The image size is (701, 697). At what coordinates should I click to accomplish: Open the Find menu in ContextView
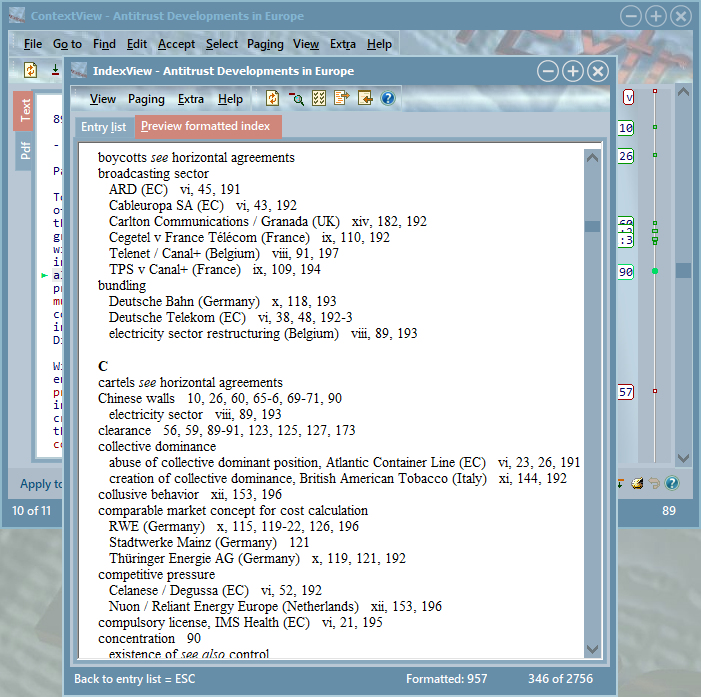point(104,44)
